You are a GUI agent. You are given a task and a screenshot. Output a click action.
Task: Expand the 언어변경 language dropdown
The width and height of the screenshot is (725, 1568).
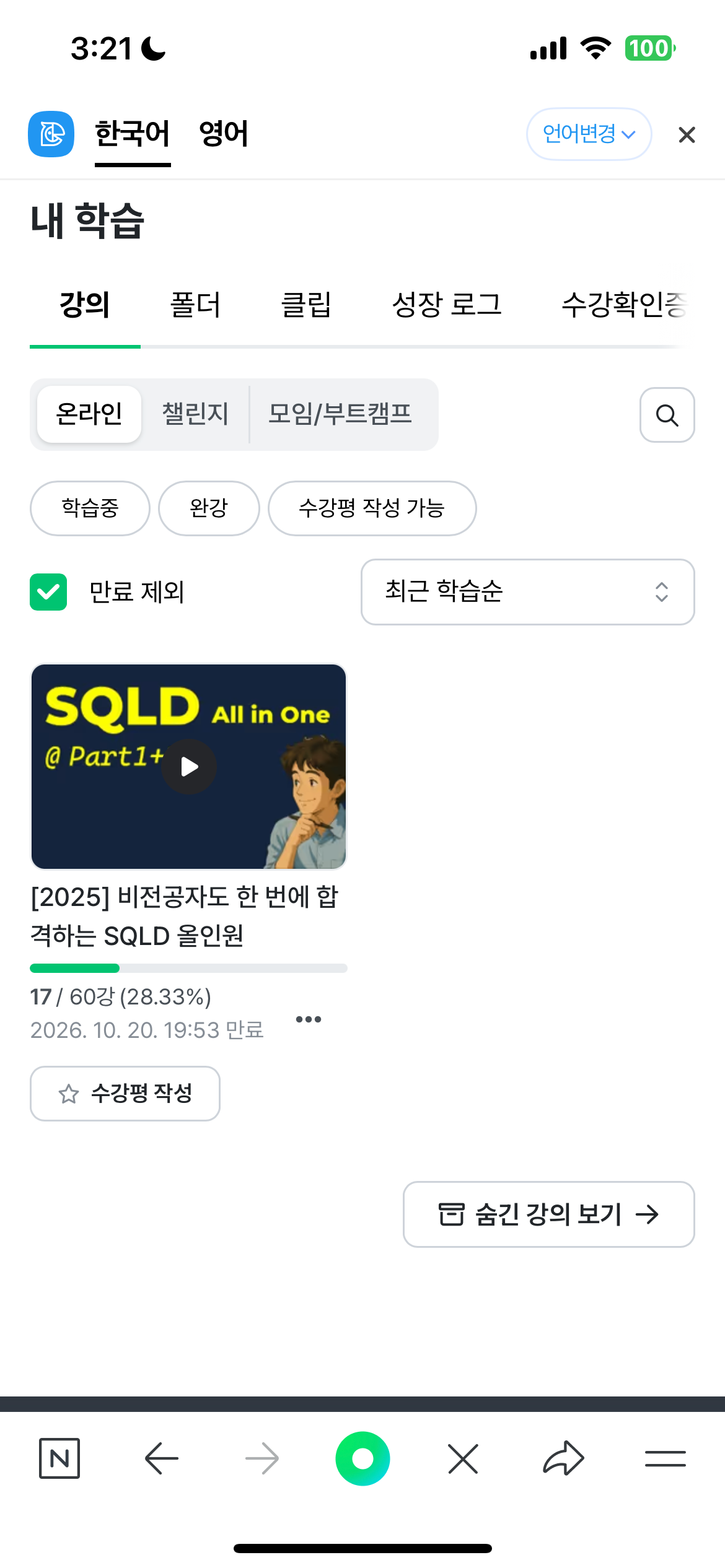589,134
